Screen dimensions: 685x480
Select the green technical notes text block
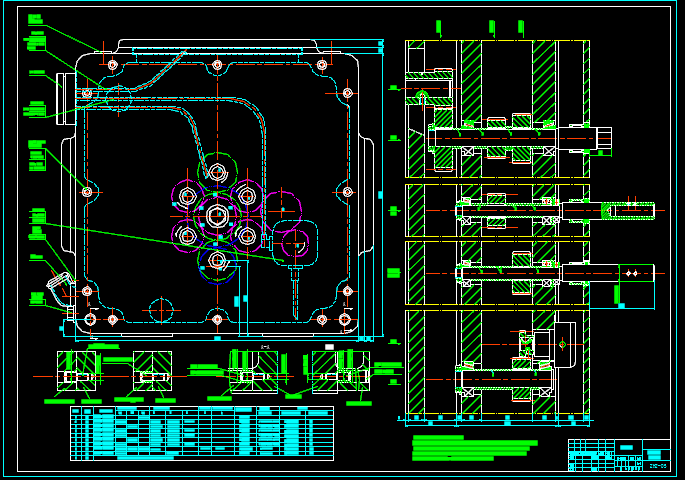coord(474,448)
